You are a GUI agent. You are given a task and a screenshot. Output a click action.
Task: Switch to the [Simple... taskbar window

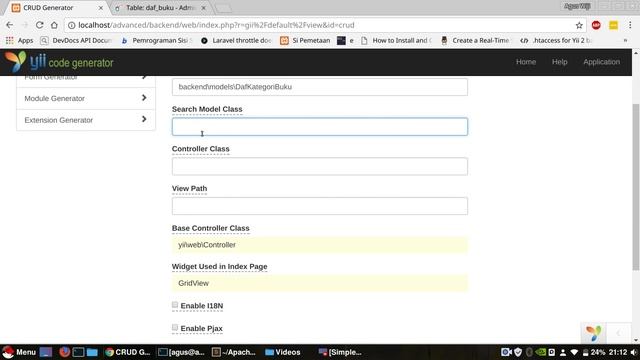[340, 352]
